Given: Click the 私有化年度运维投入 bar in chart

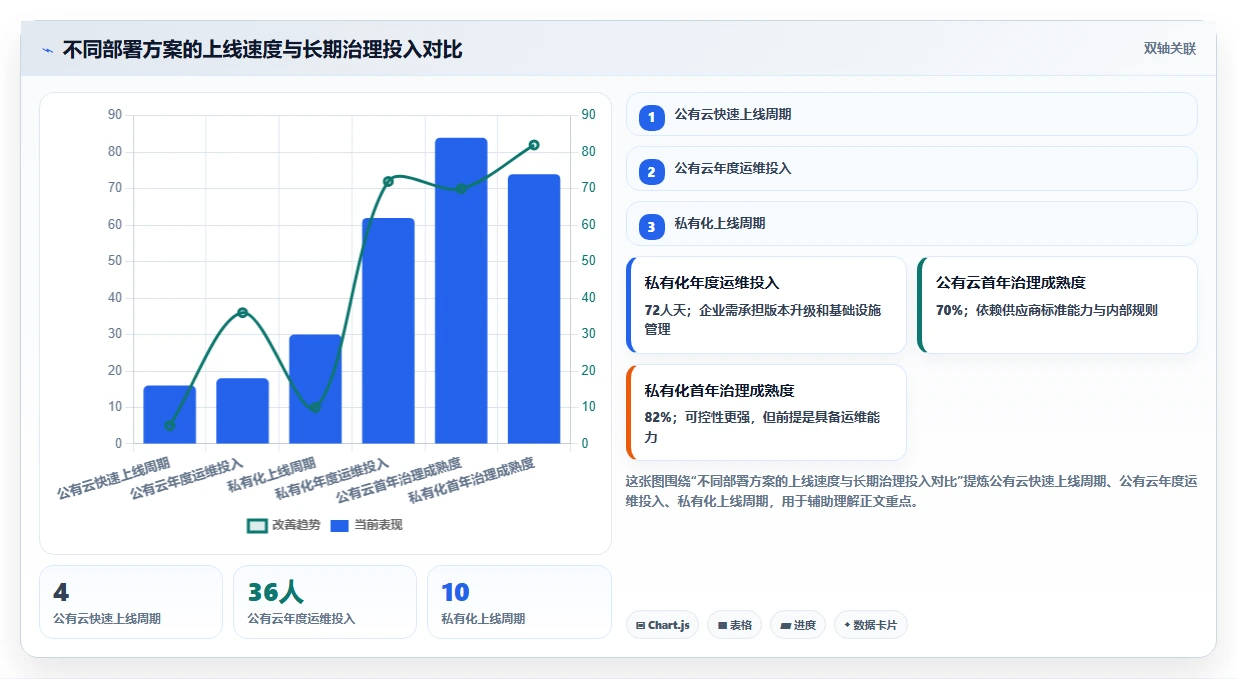Looking at the screenshot, I should (x=388, y=331).
